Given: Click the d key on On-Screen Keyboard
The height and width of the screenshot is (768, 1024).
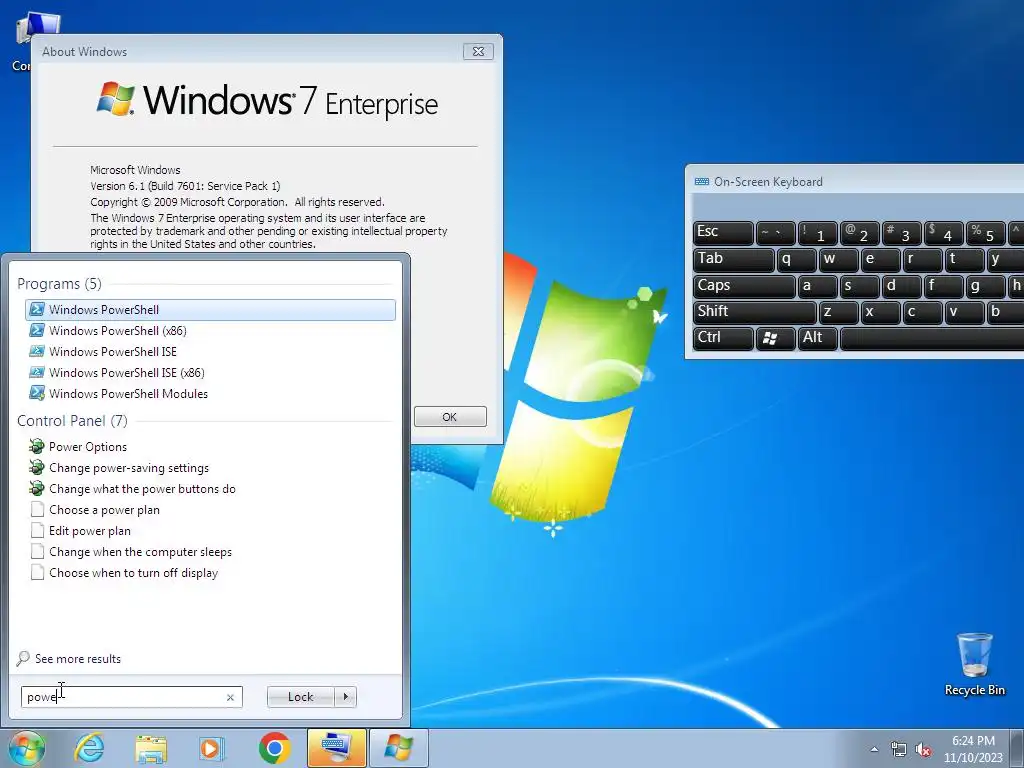Looking at the screenshot, I should tap(901, 285).
